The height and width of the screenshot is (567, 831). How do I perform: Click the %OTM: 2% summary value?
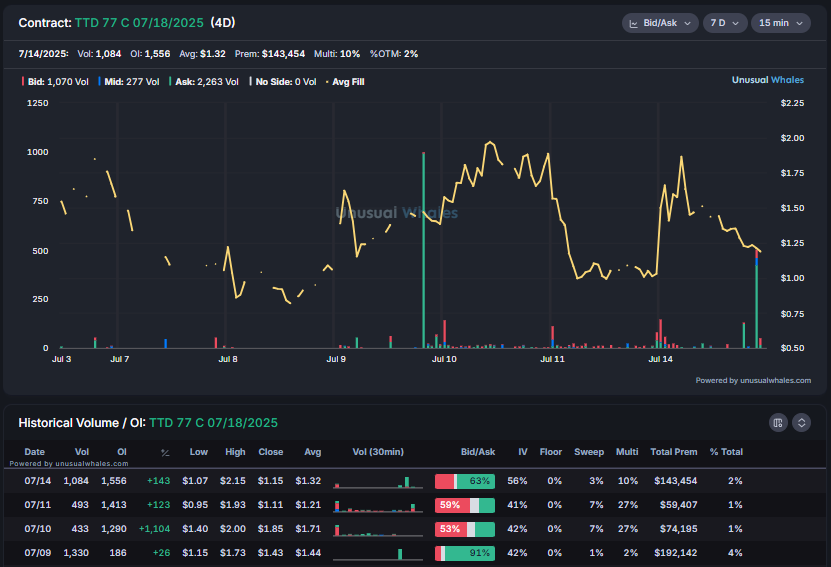394,54
